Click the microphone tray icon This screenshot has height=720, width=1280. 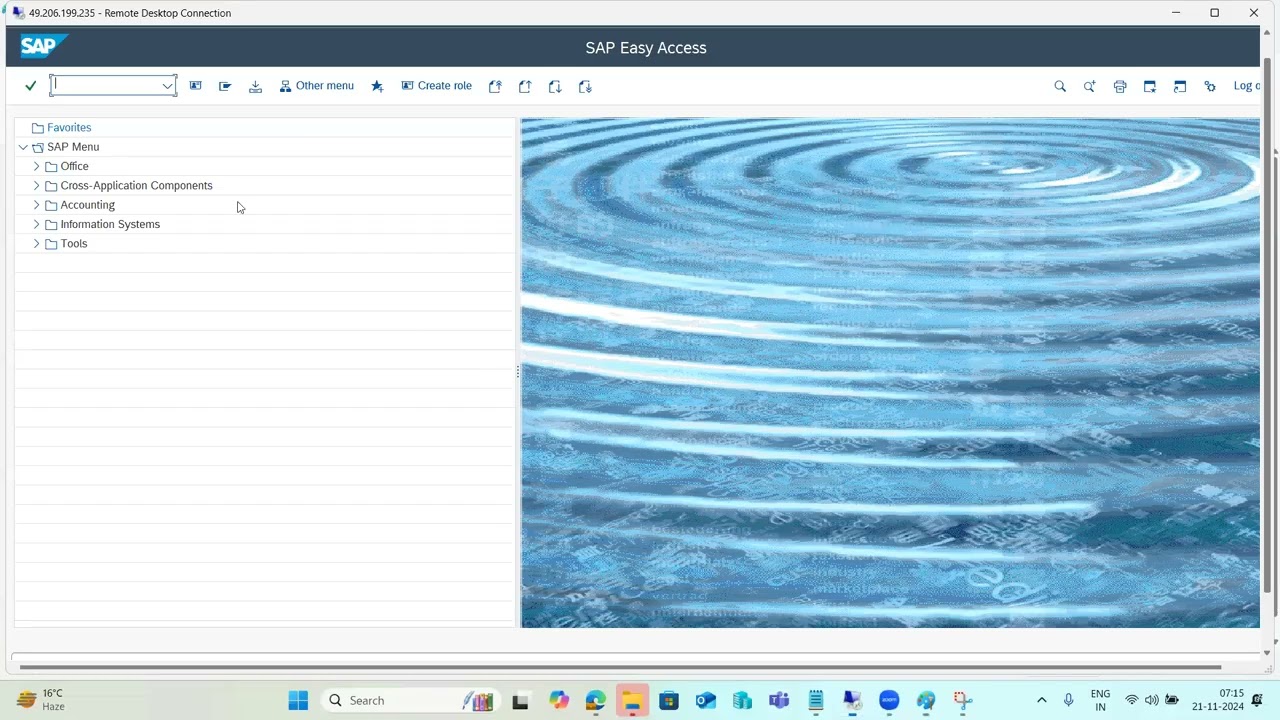(1069, 701)
